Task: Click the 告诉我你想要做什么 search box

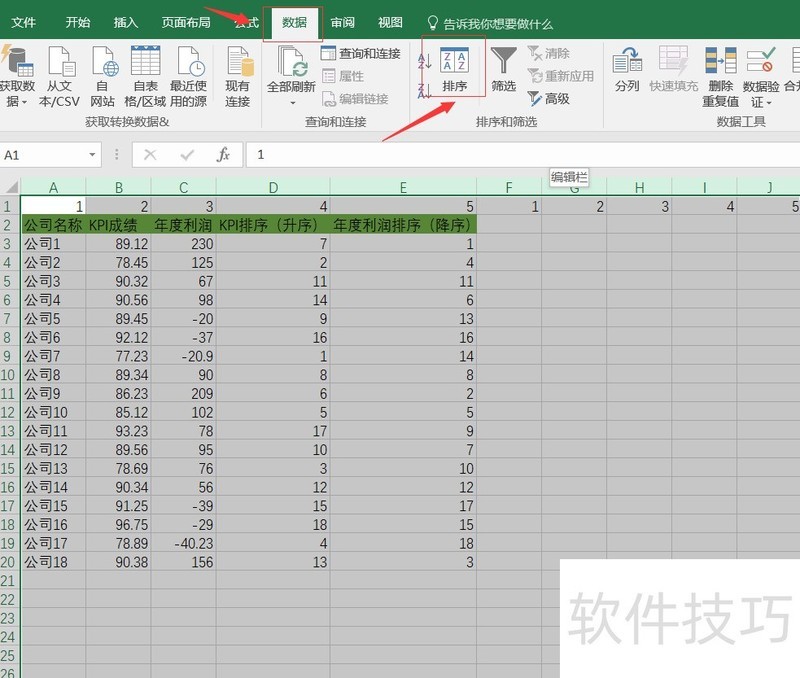Action: 490,23
